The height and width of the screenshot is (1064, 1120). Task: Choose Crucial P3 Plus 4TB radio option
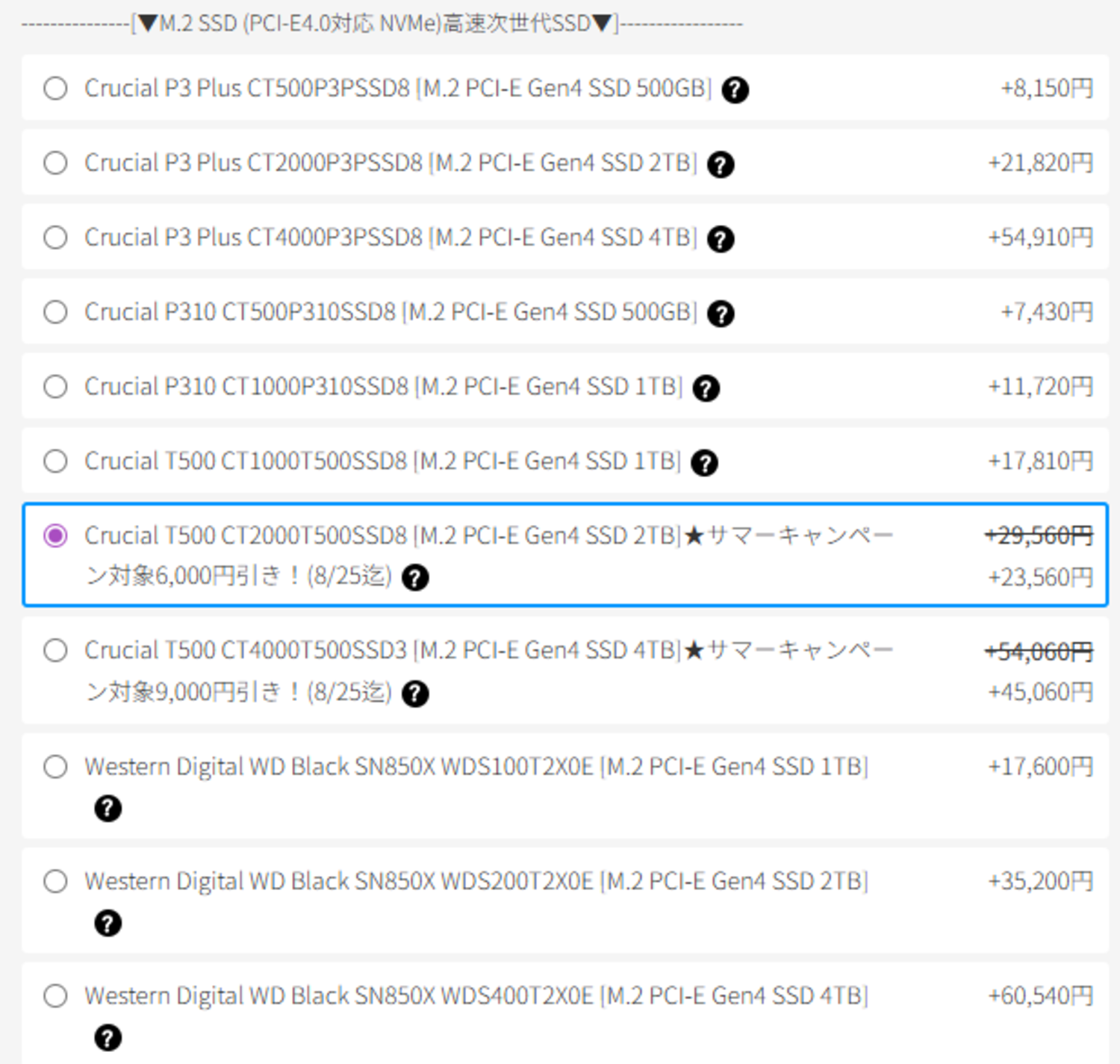[x=55, y=237]
